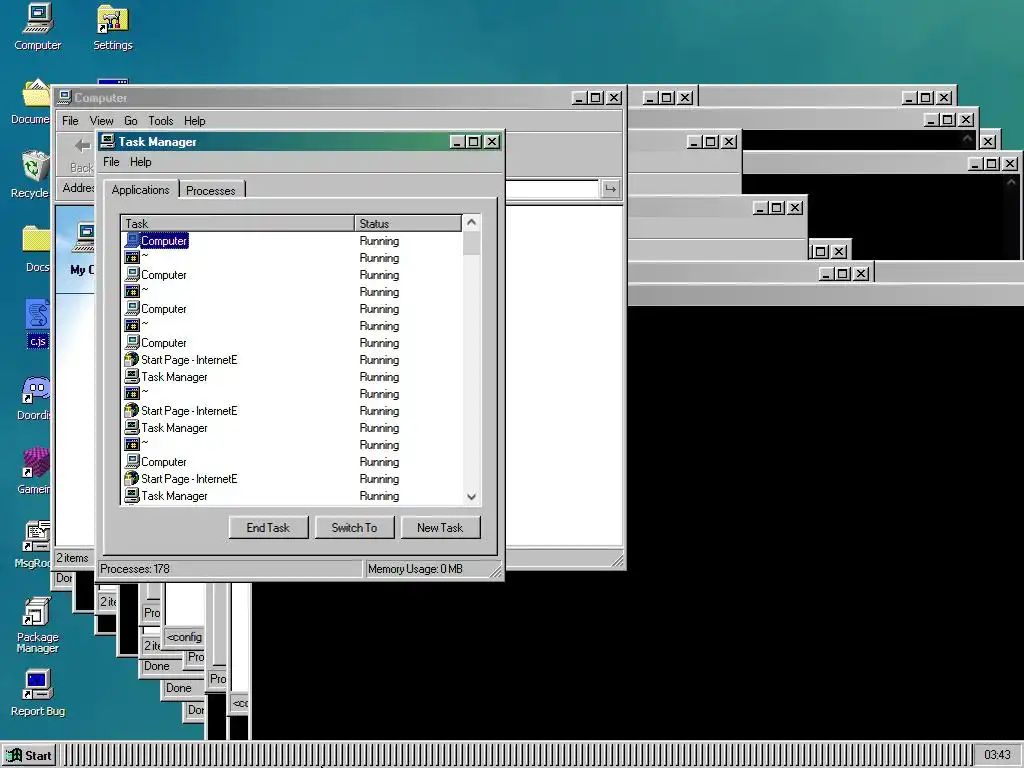The height and width of the screenshot is (768, 1024).
Task: Sort by the Status column header
Action: pyautogui.click(x=408, y=223)
